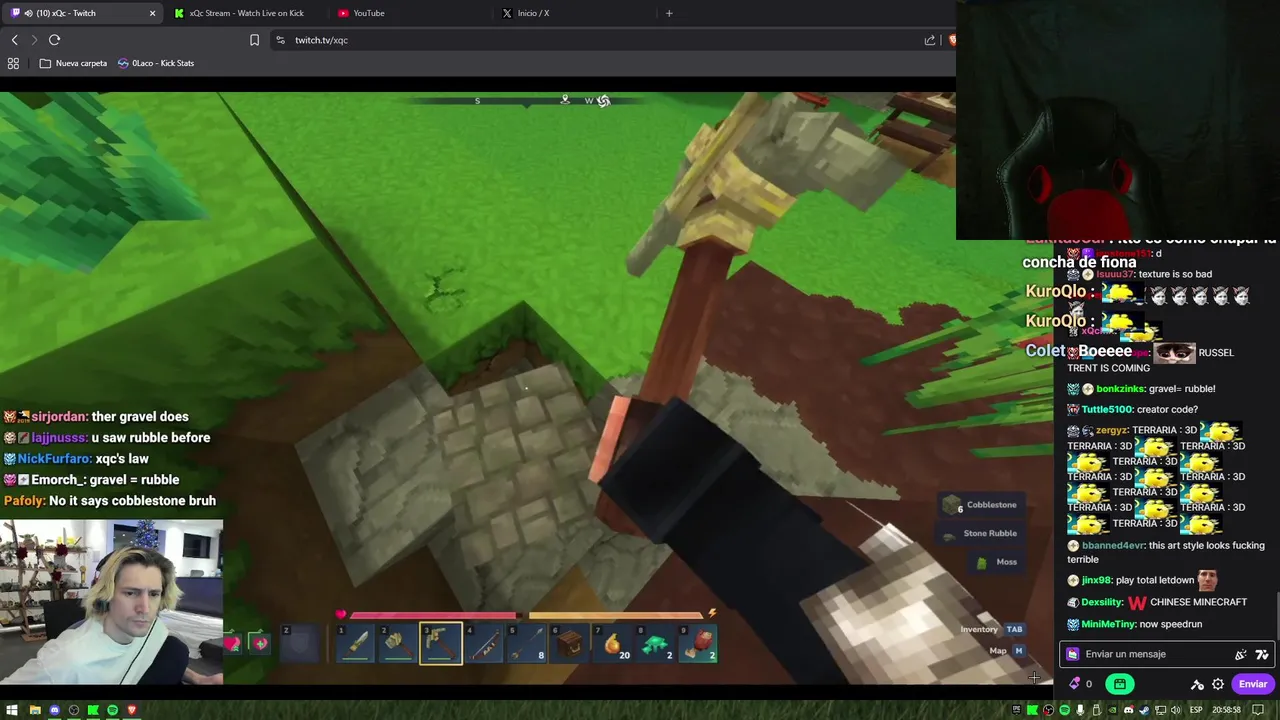The image size is (1280, 720).
Task: Click username MiniMeTiny in chat
Action: coord(1110,624)
